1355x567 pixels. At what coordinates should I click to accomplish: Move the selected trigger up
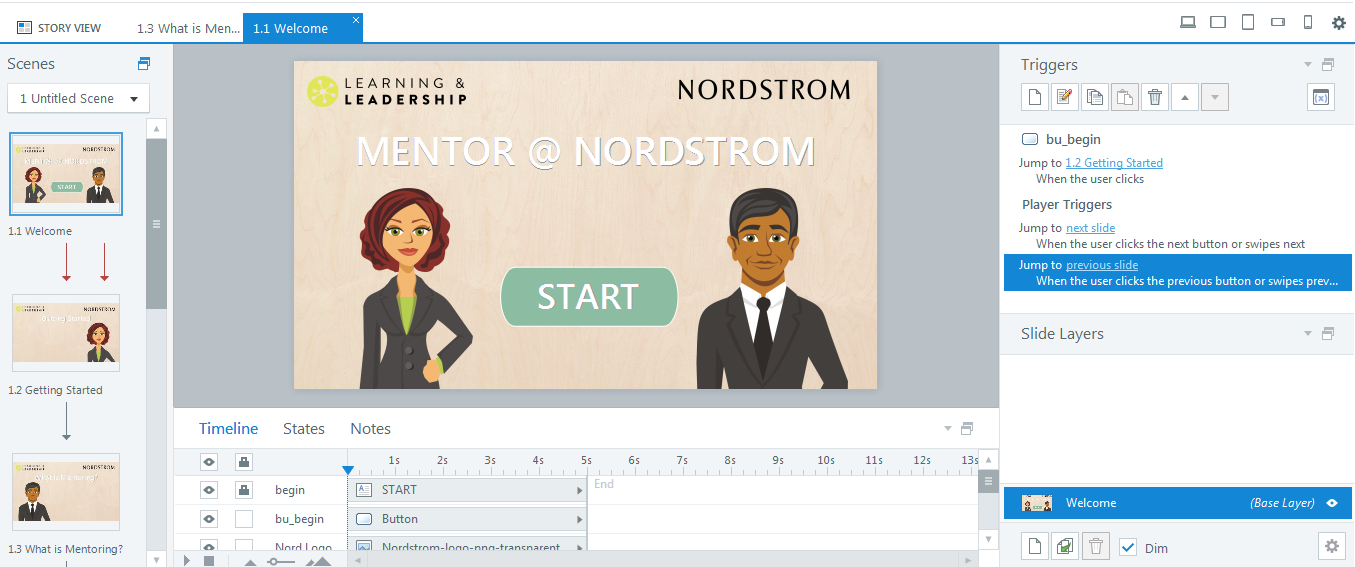pos(1185,97)
